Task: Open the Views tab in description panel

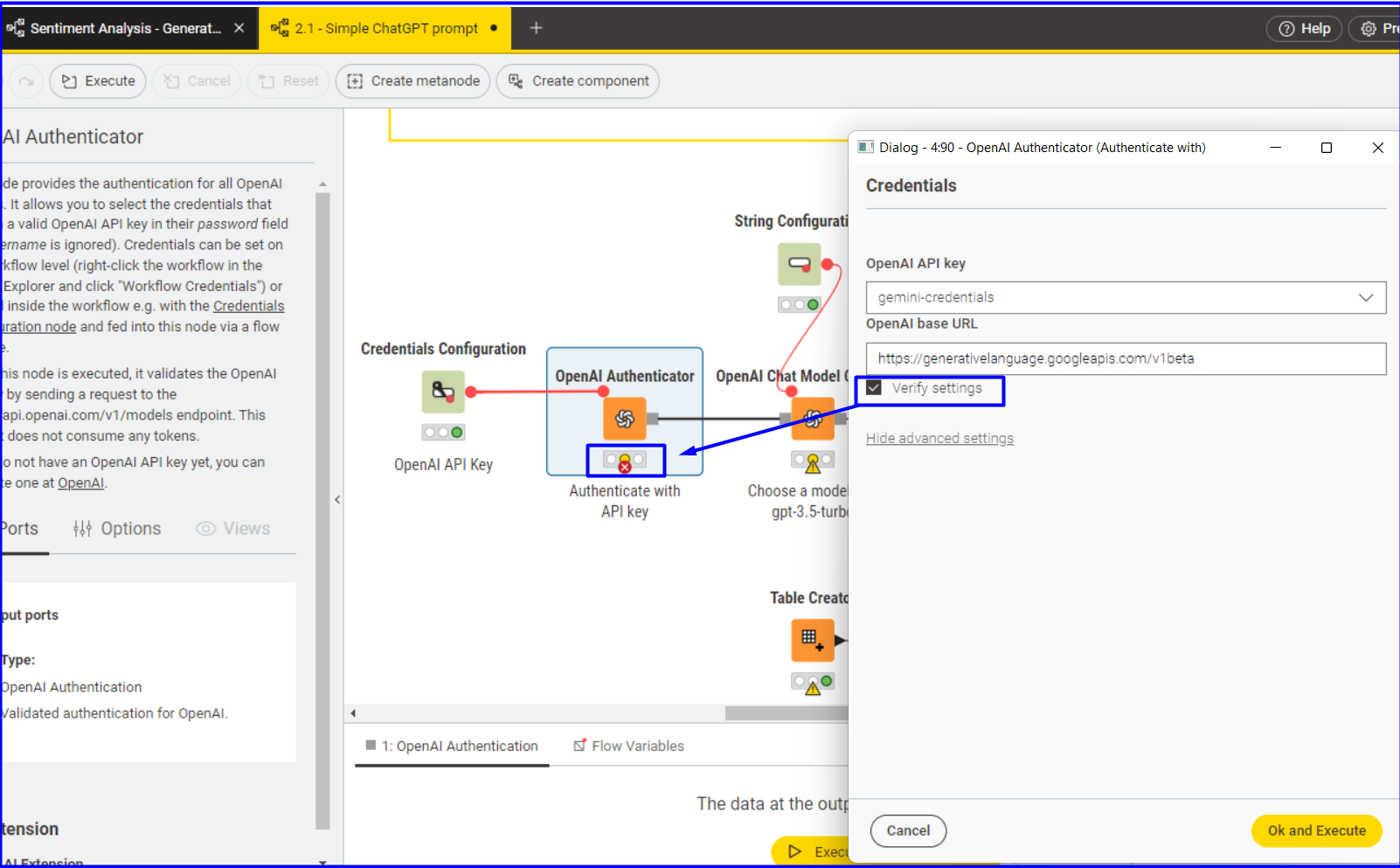Action: [x=232, y=529]
